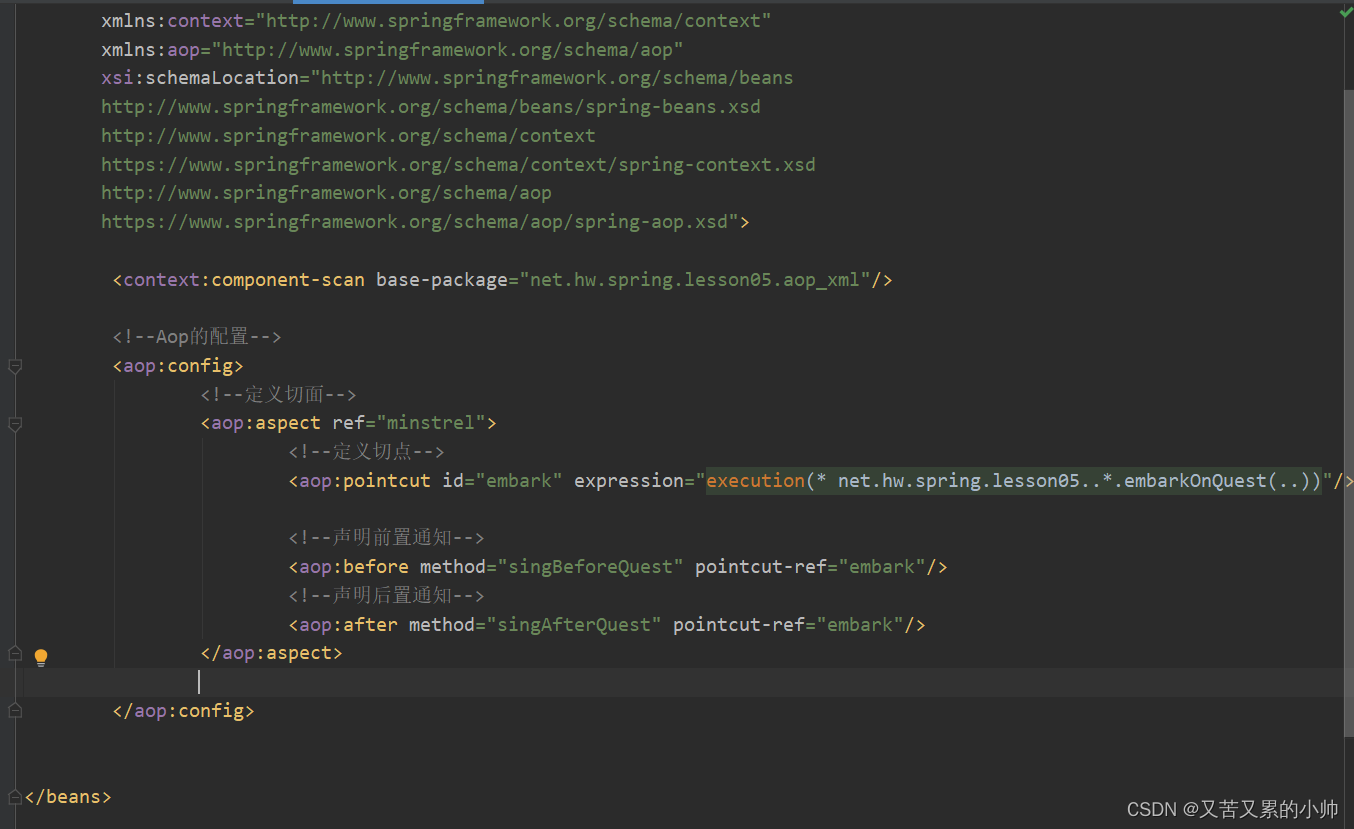Click the spring-aop.xsd URL line
Screen dimensions: 1354x829
tap(420, 222)
